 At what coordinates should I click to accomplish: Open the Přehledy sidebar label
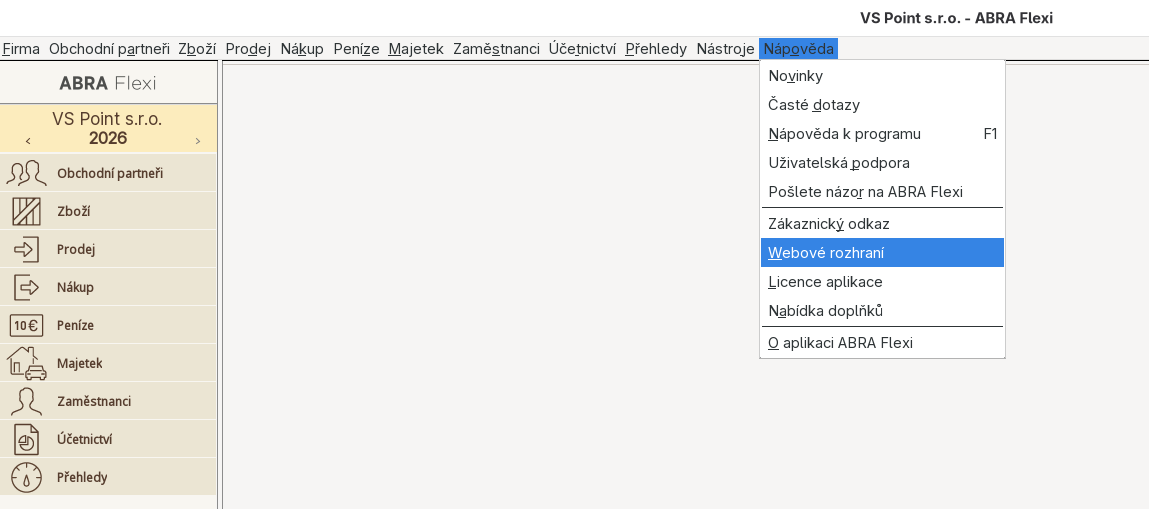click(x=82, y=478)
